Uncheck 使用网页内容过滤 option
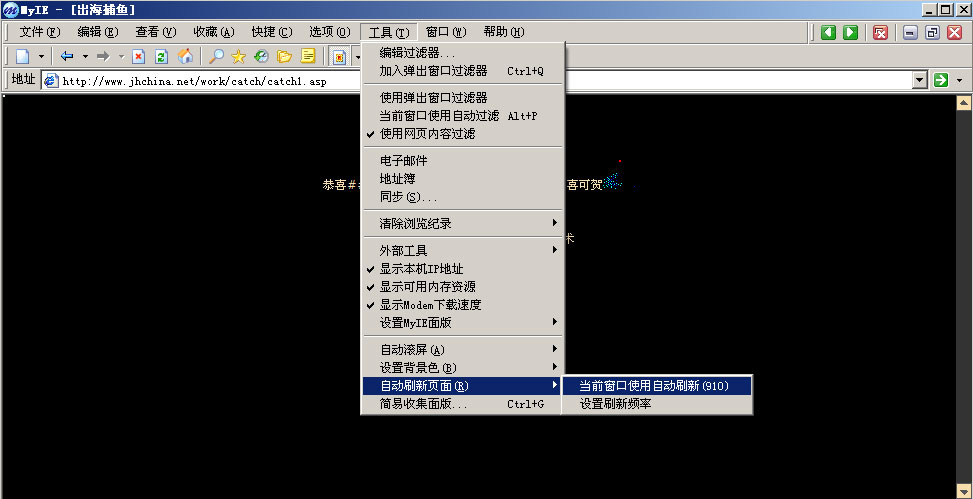The image size is (973, 499). click(462, 134)
